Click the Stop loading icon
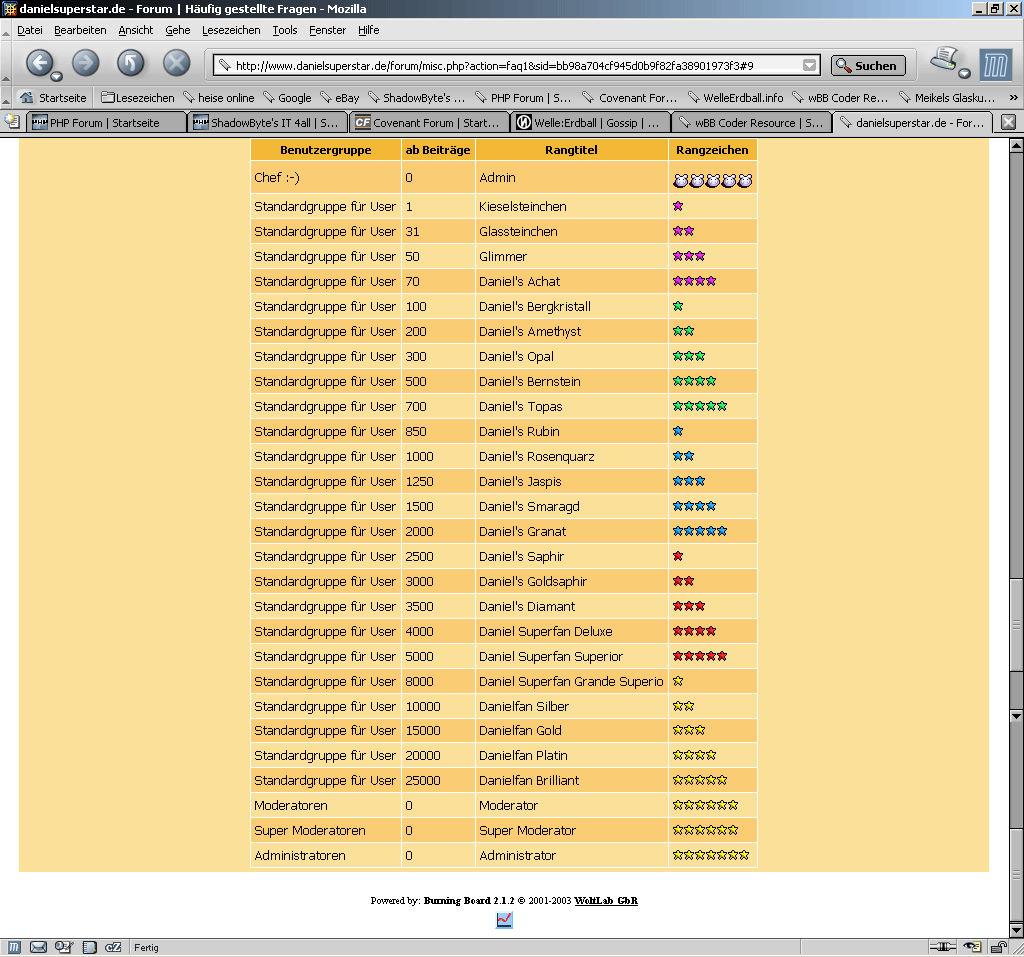The image size is (1024, 957). pyautogui.click(x=176, y=63)
